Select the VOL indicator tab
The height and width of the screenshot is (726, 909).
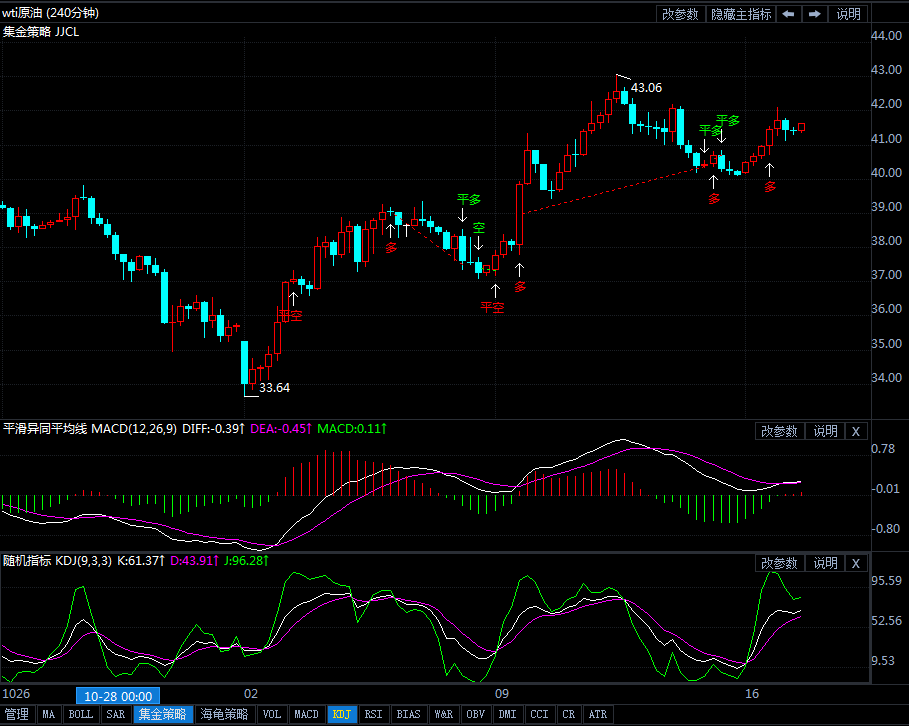(271, 714)
